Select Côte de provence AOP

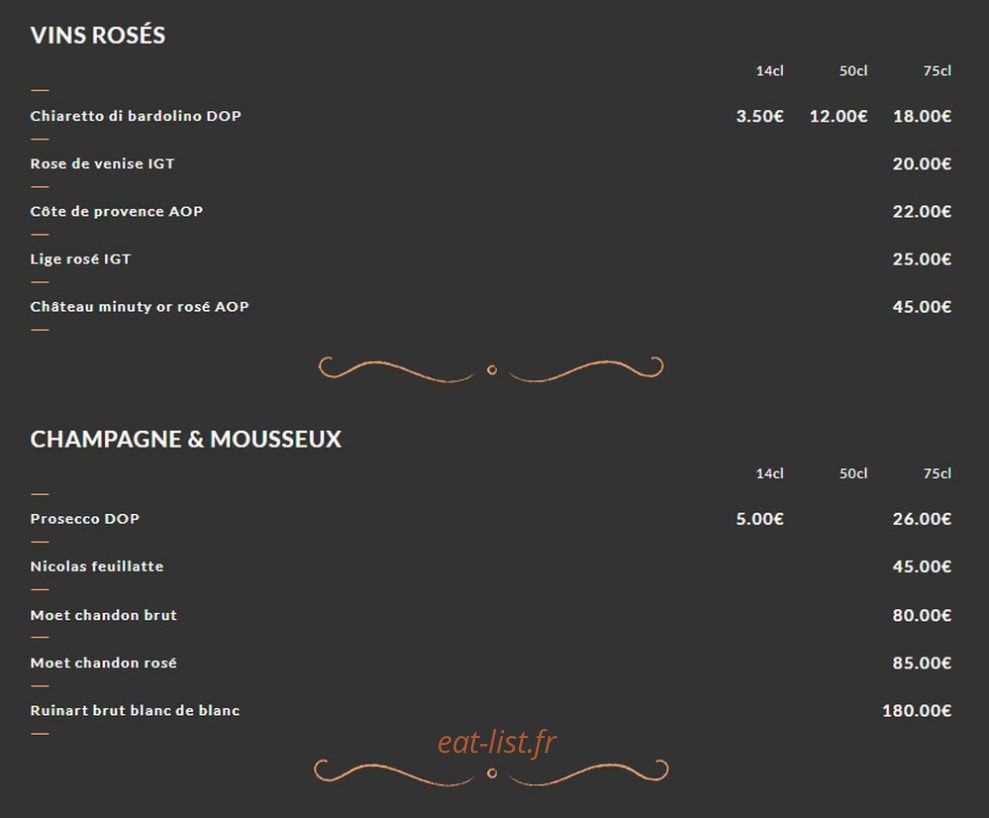pos(117,211)
